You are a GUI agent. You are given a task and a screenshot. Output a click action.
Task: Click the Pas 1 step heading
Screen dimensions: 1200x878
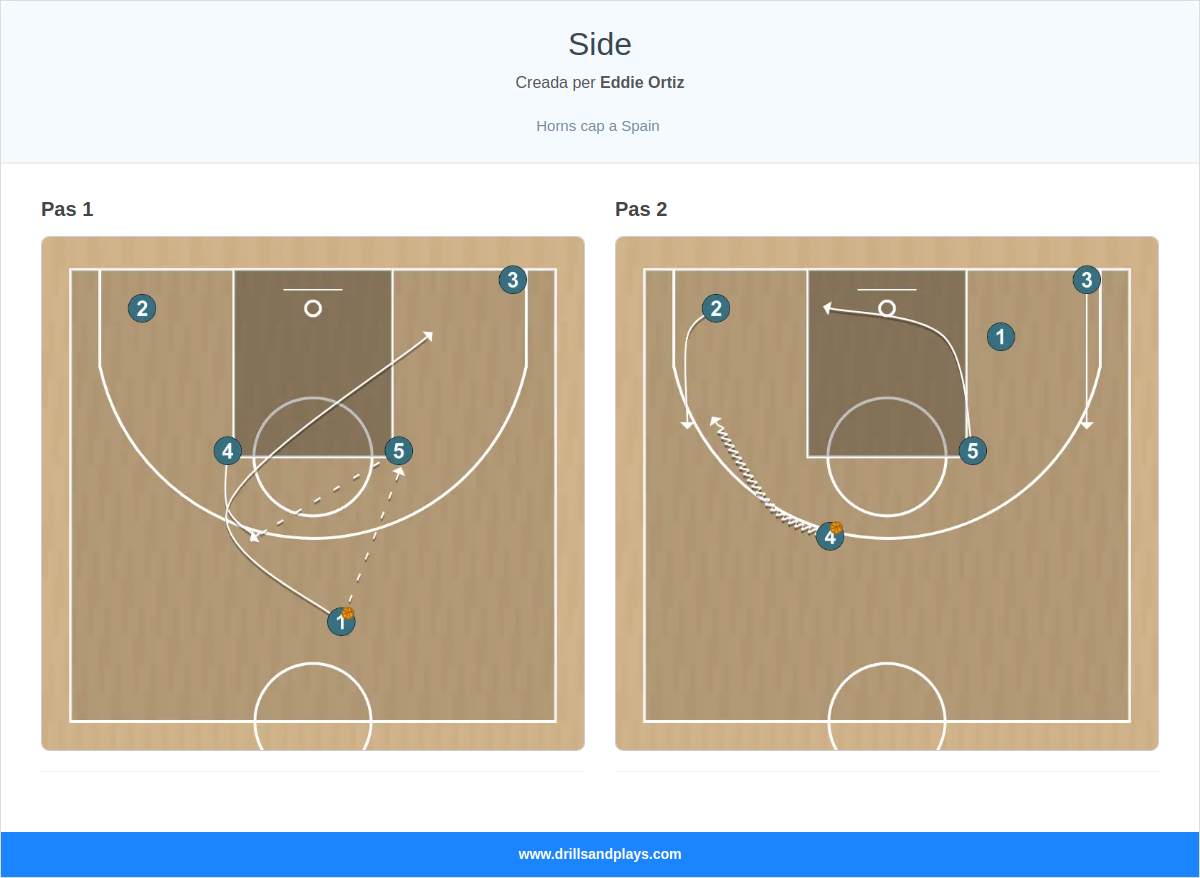tap(67, 209)
